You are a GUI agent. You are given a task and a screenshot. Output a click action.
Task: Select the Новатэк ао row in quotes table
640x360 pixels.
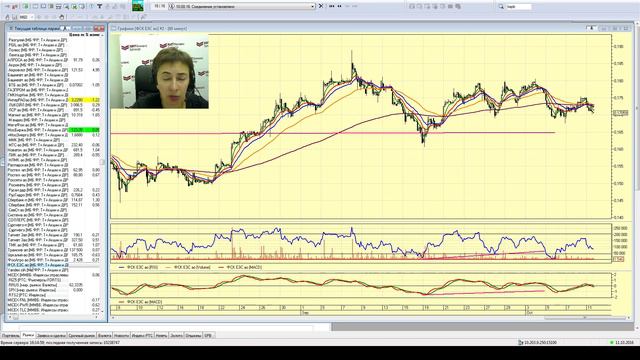pyautogui.click(x=54, y=150)
